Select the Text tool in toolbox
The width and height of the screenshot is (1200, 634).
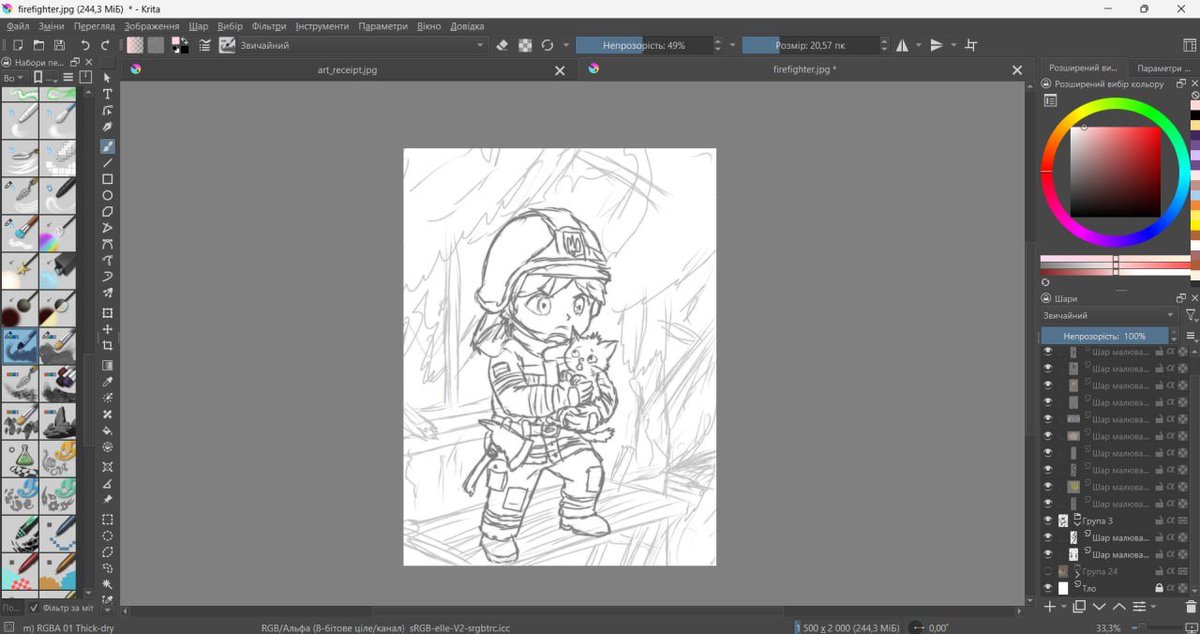click(107, 94)
